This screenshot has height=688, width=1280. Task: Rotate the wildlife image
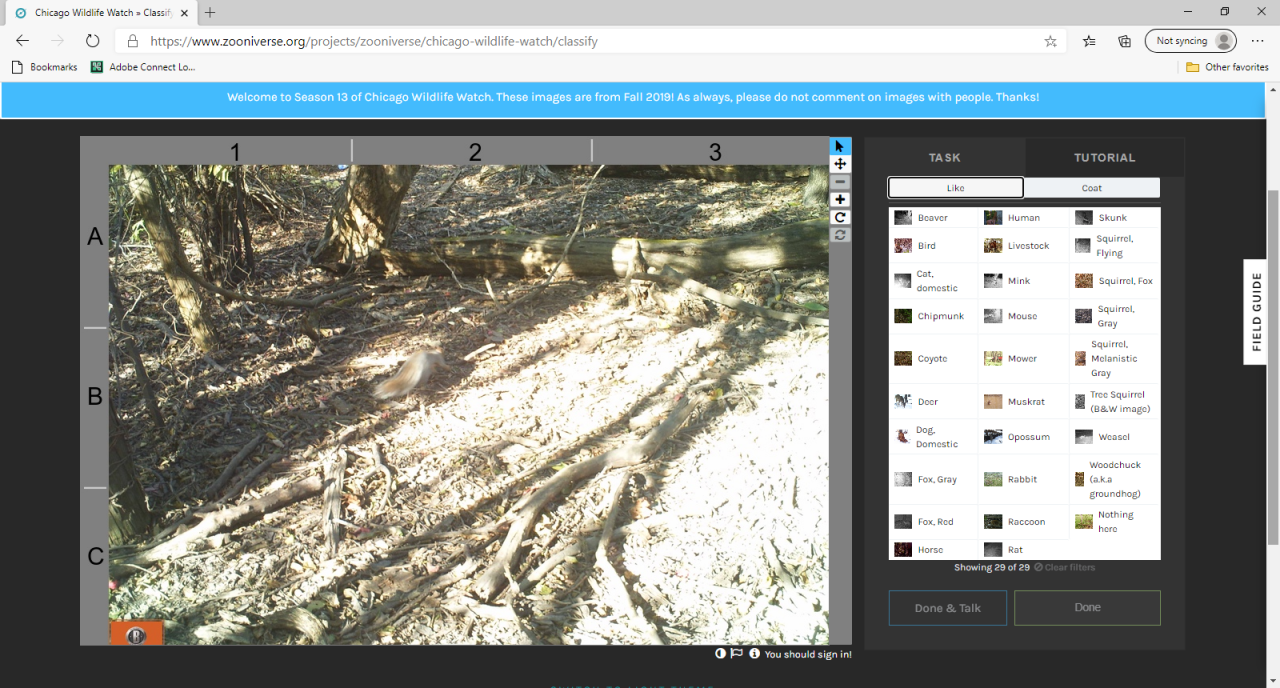point(840,217)
